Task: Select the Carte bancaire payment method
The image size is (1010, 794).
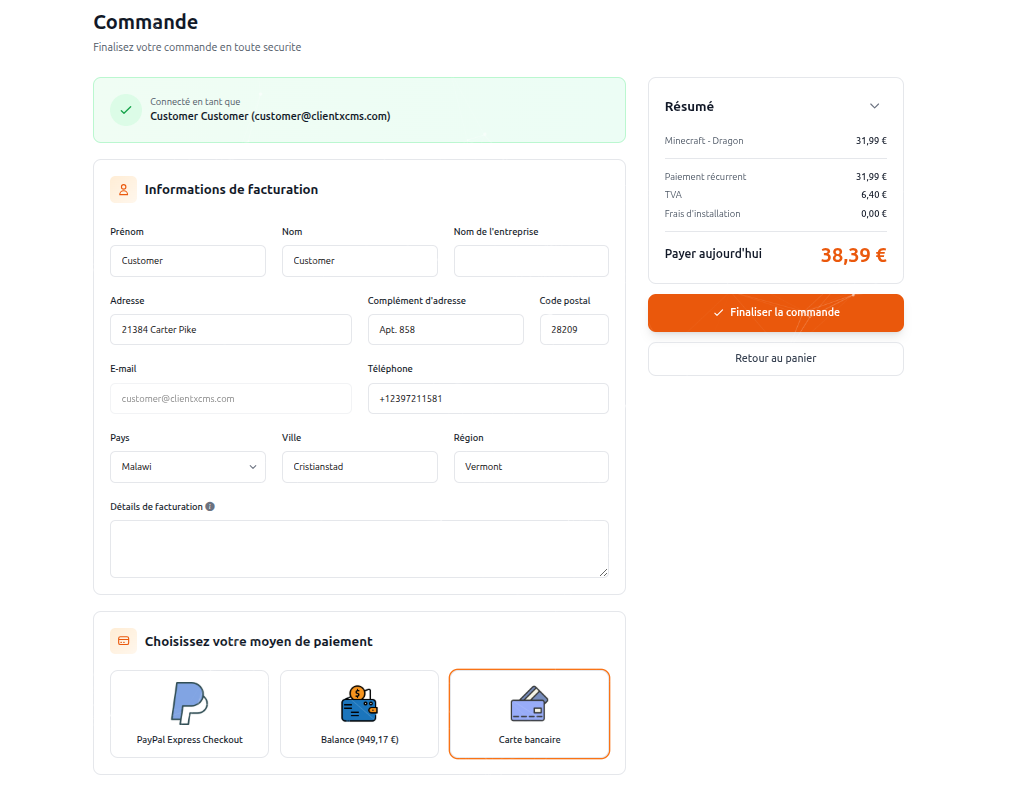Action: tap(528, 713)
